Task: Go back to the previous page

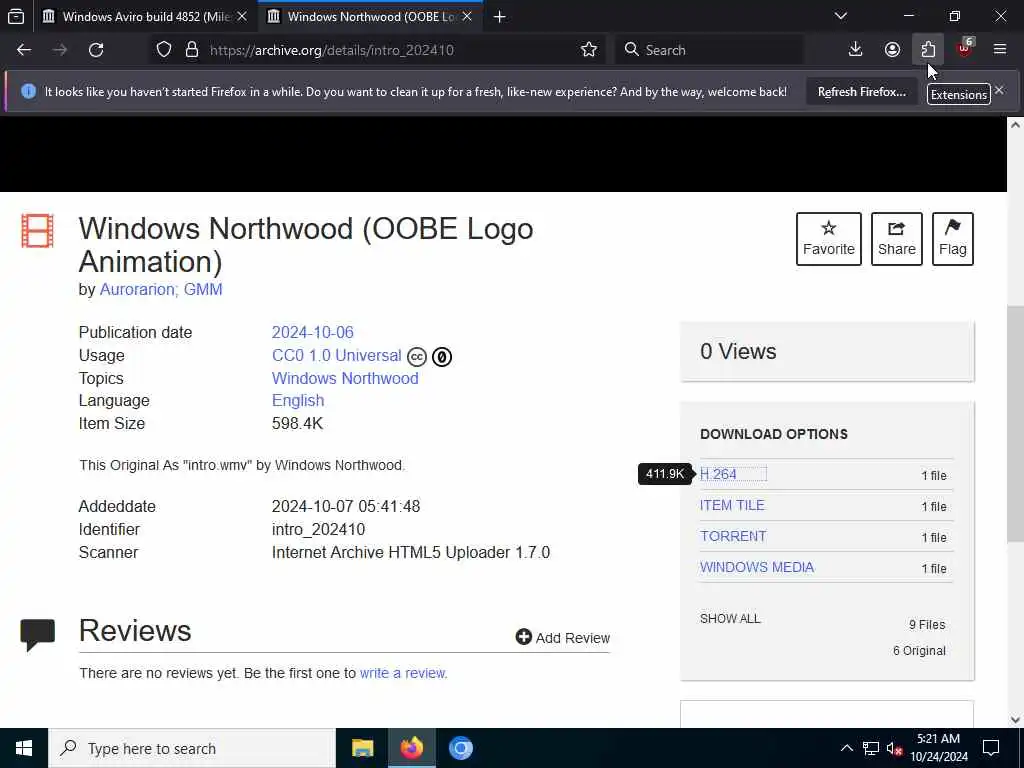Action: 24,50
